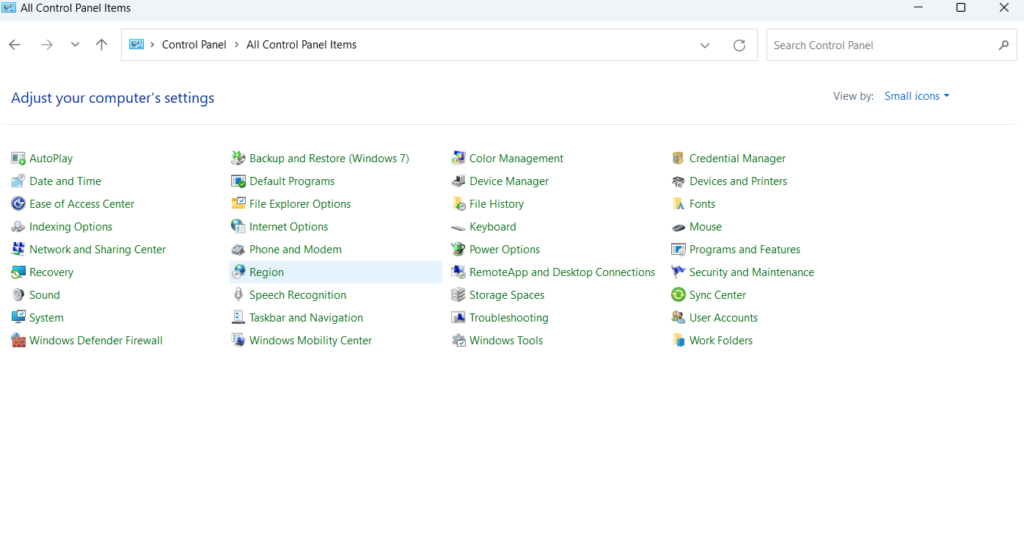Expand chevron before All Control Panel Items

(x=236, y=44)
